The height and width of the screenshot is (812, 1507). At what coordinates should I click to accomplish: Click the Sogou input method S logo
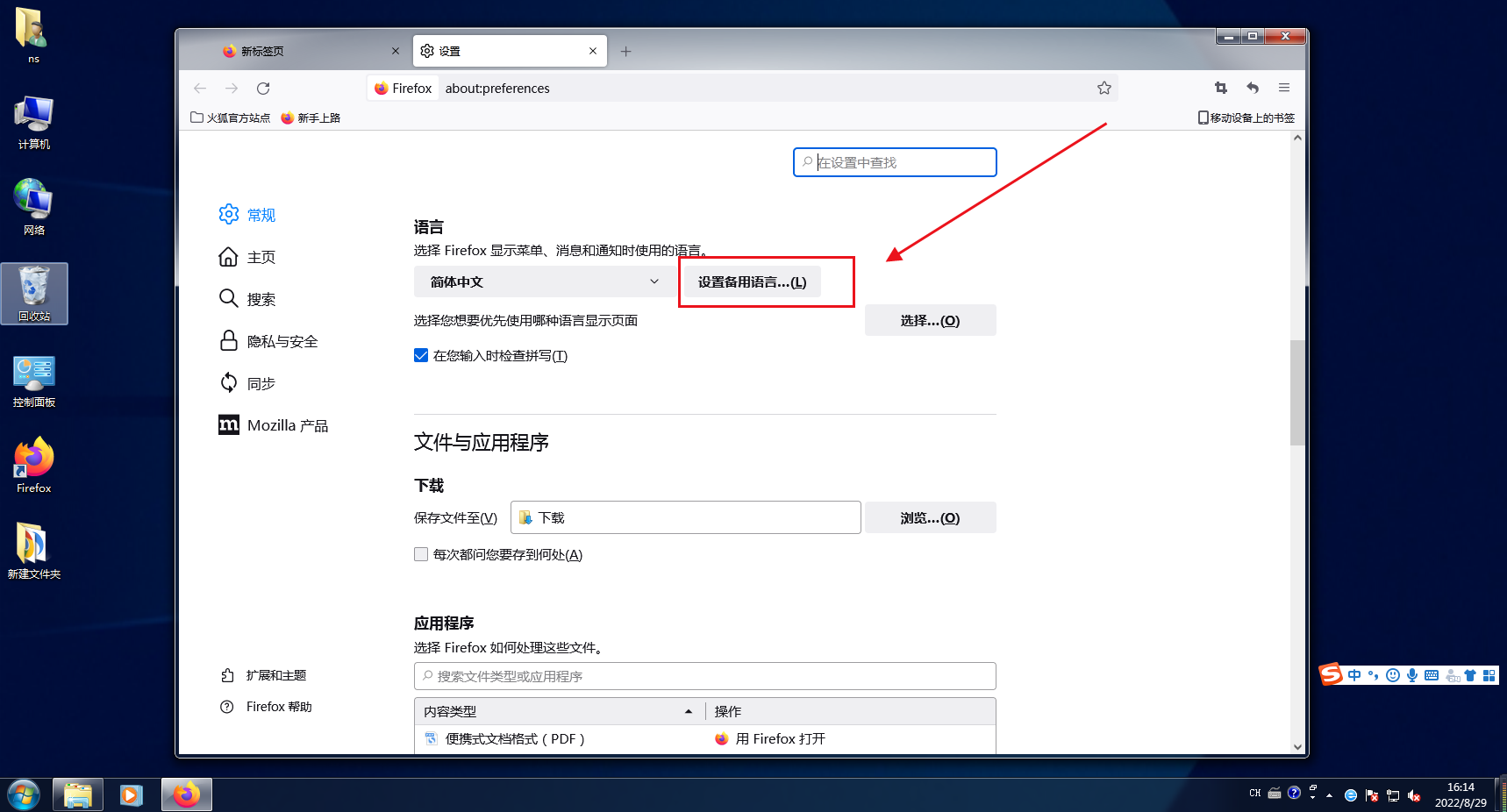pyautogui.click(x=1332, y=674)
